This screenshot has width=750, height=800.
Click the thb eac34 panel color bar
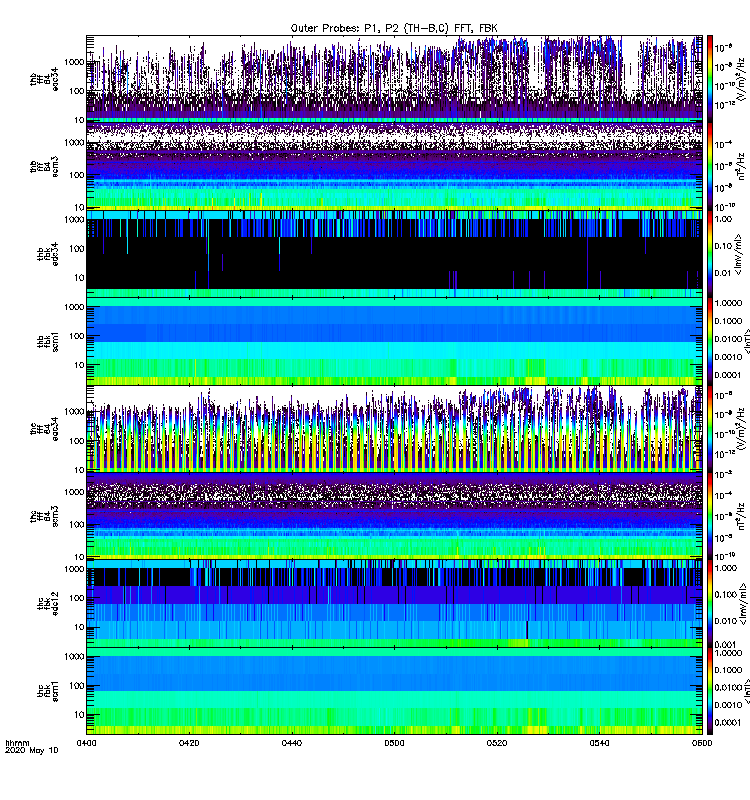[710, 79]
